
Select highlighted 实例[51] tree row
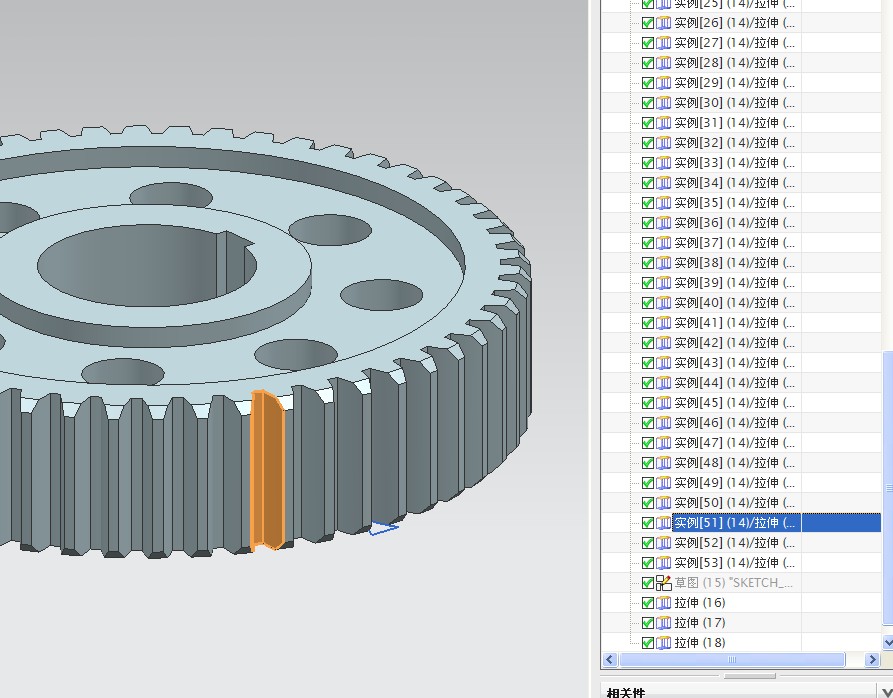[776, 523]
